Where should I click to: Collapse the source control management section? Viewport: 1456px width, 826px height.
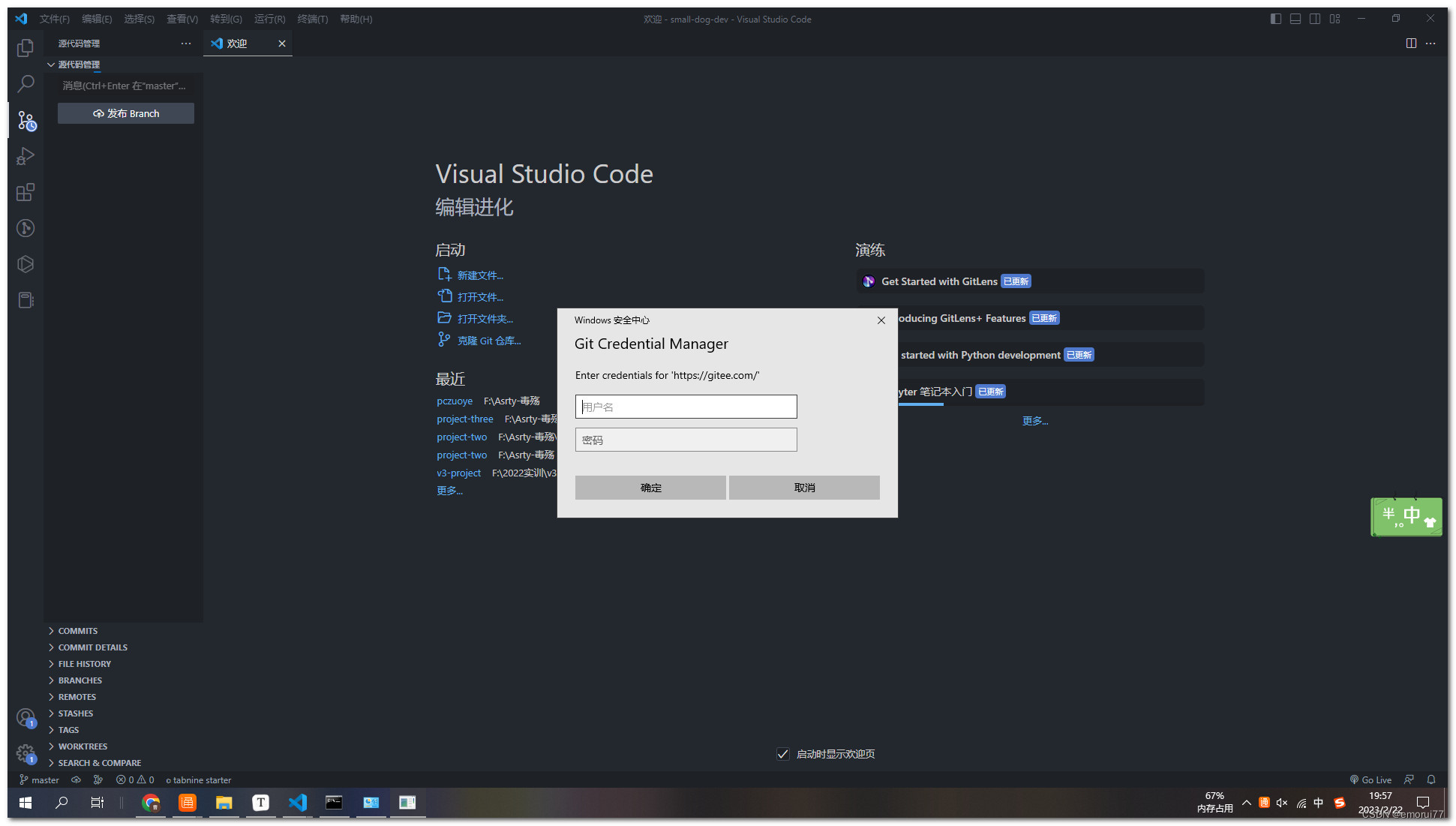[79, 65]
